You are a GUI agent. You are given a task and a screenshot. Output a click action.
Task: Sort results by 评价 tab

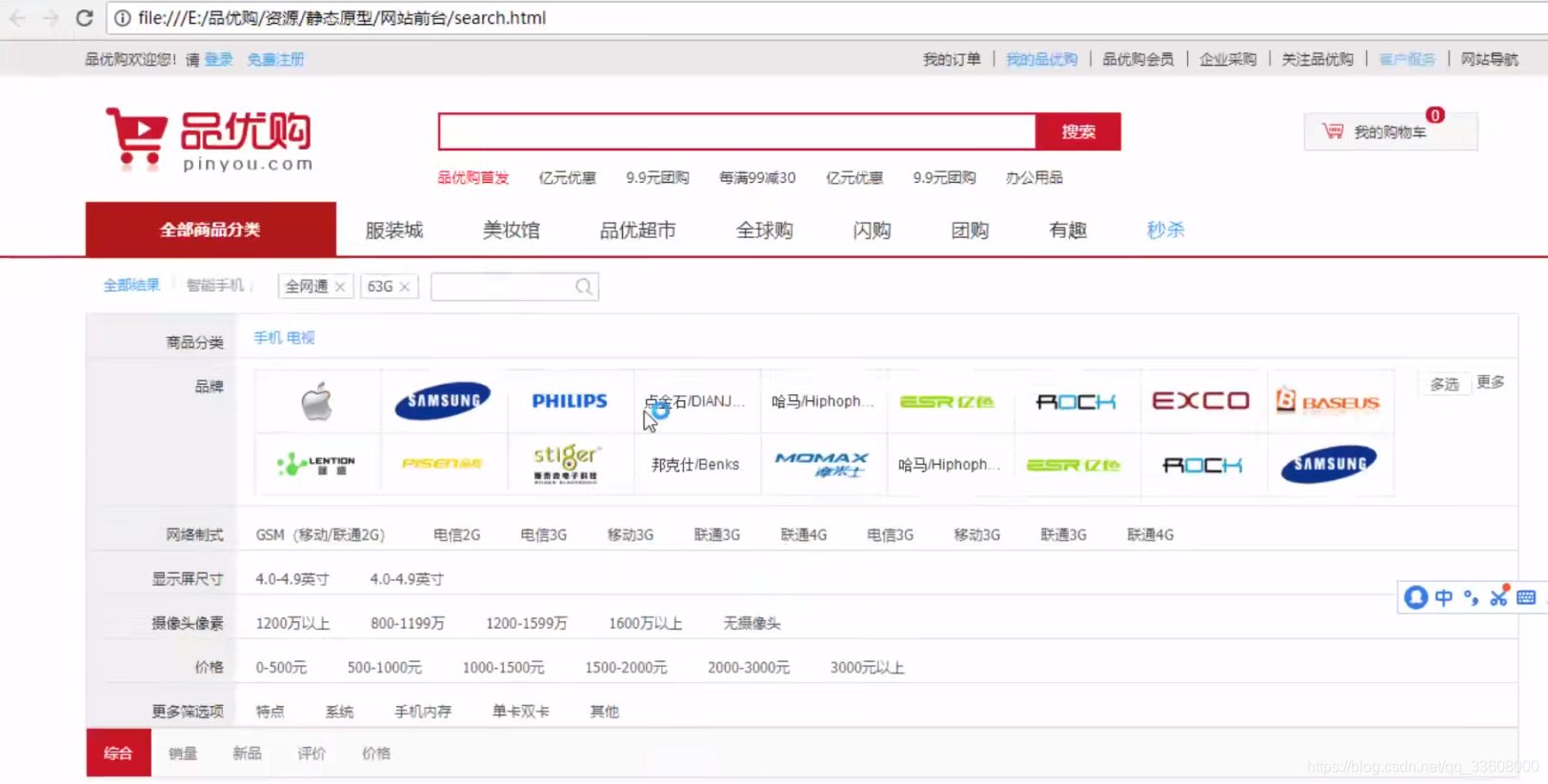[312, 753]
